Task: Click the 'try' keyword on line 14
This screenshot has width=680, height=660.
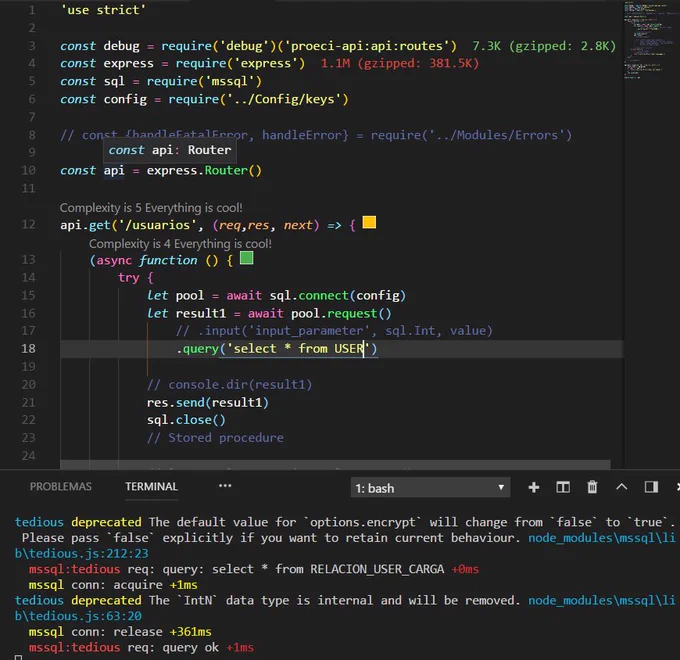Action: pyautogui.click(x=129, y=278)
